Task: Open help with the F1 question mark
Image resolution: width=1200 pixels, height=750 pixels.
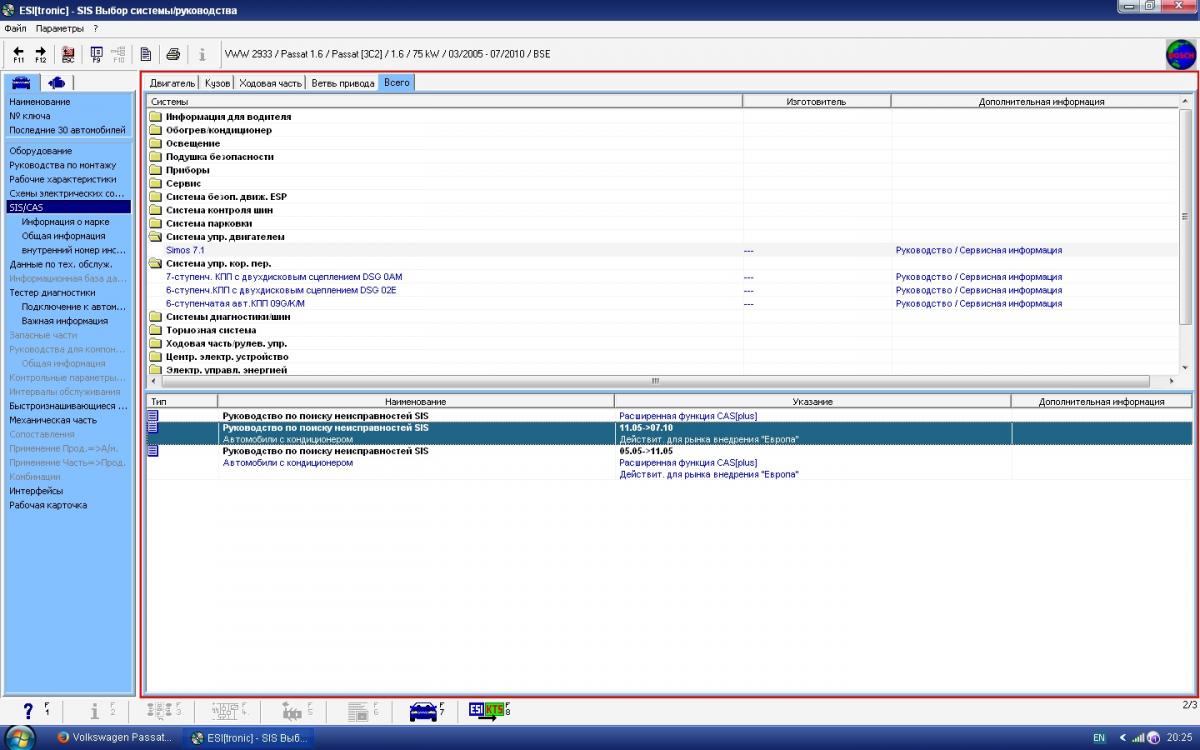Action: (x=28, y=711)
